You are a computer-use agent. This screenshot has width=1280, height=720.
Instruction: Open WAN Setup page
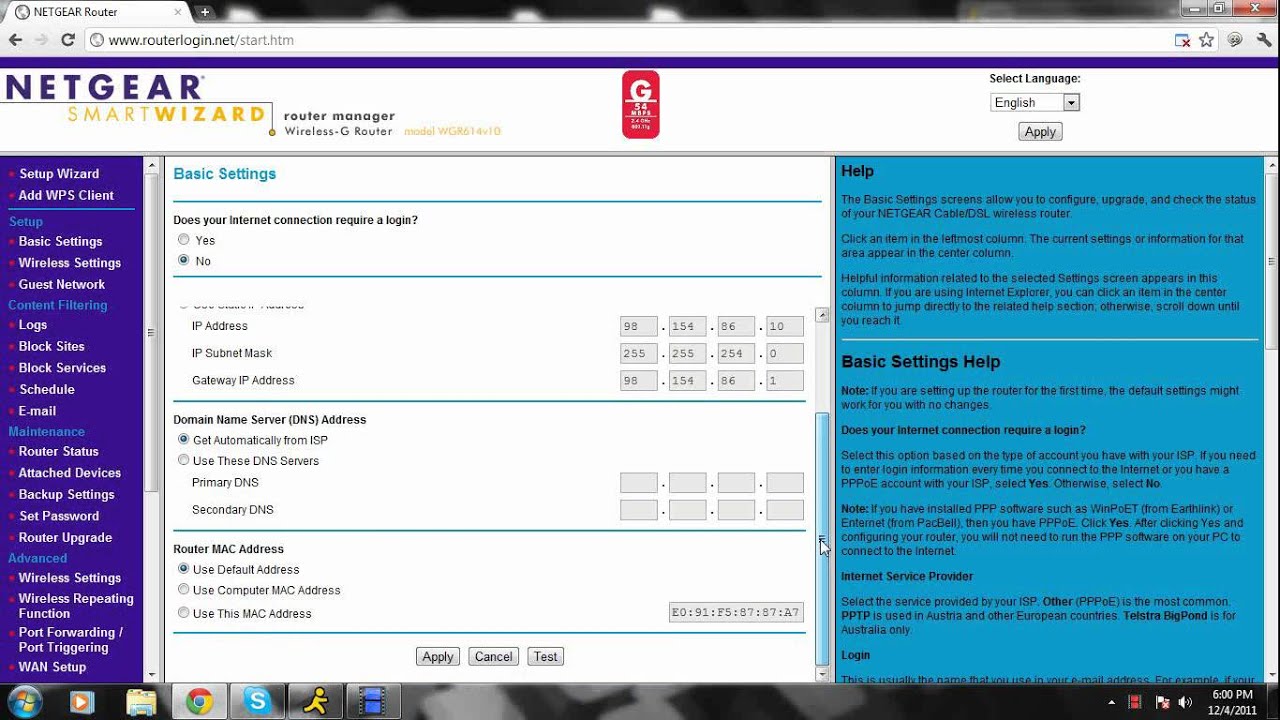[x=52, y=667]
